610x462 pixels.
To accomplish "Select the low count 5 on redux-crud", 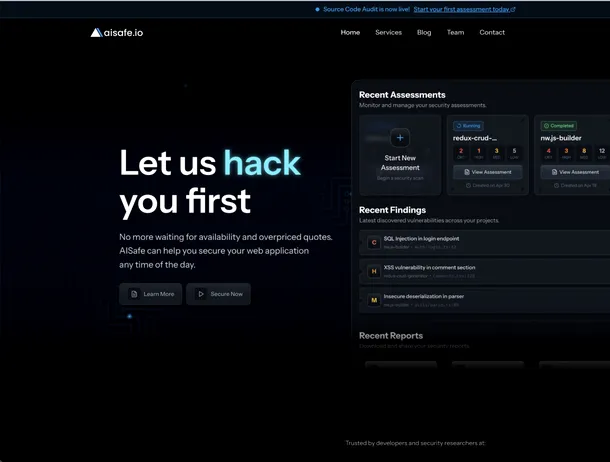I will [514, 153].
